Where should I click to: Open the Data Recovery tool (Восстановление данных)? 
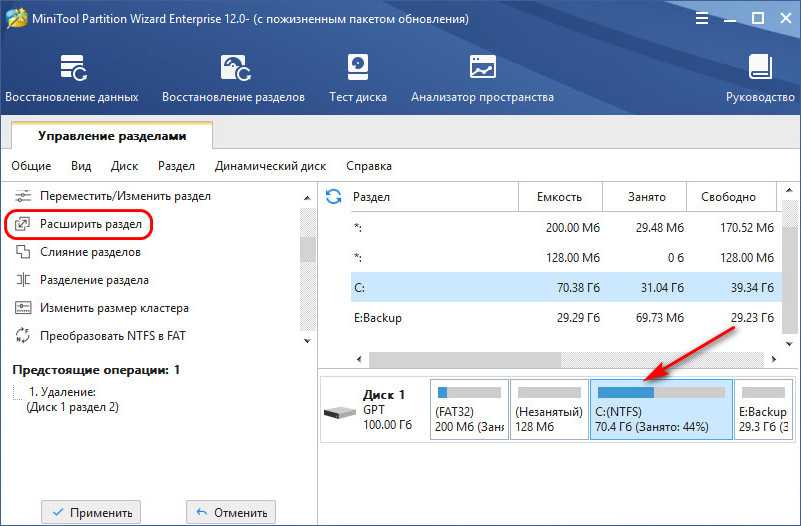click(x=71, y=78)
